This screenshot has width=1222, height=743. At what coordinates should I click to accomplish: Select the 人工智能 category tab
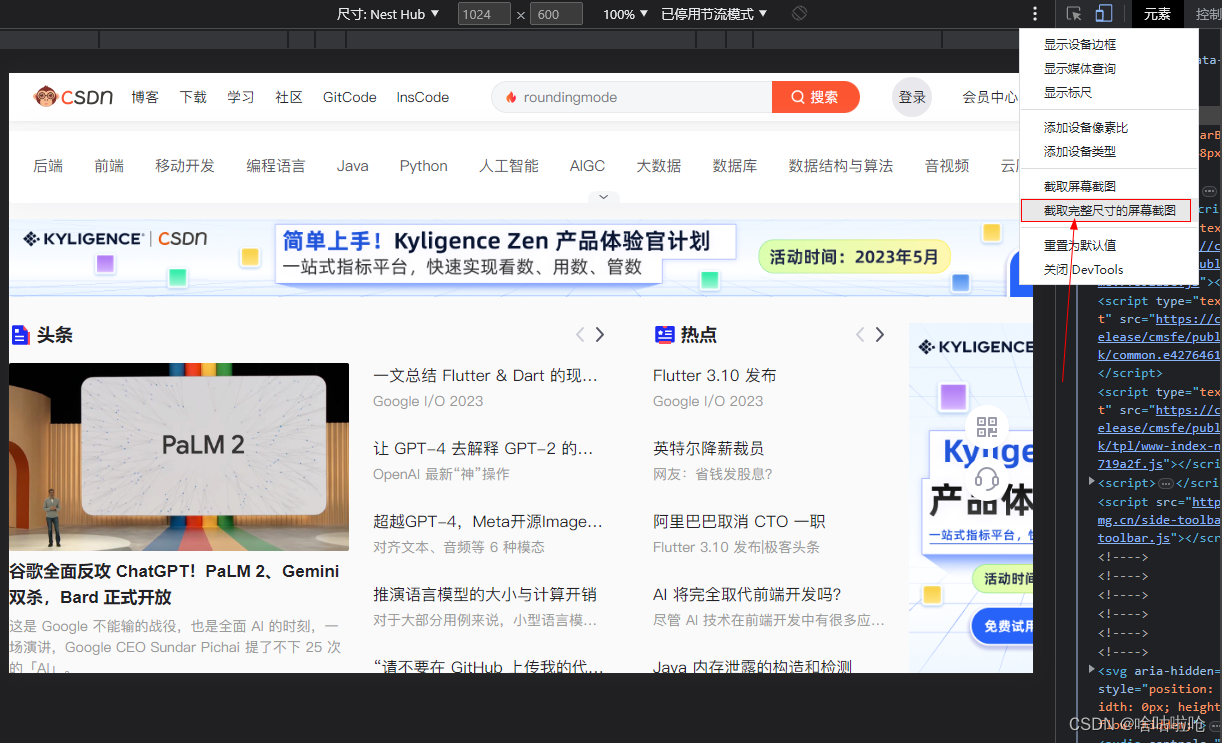pyautogui.click(x=509, y=166)
